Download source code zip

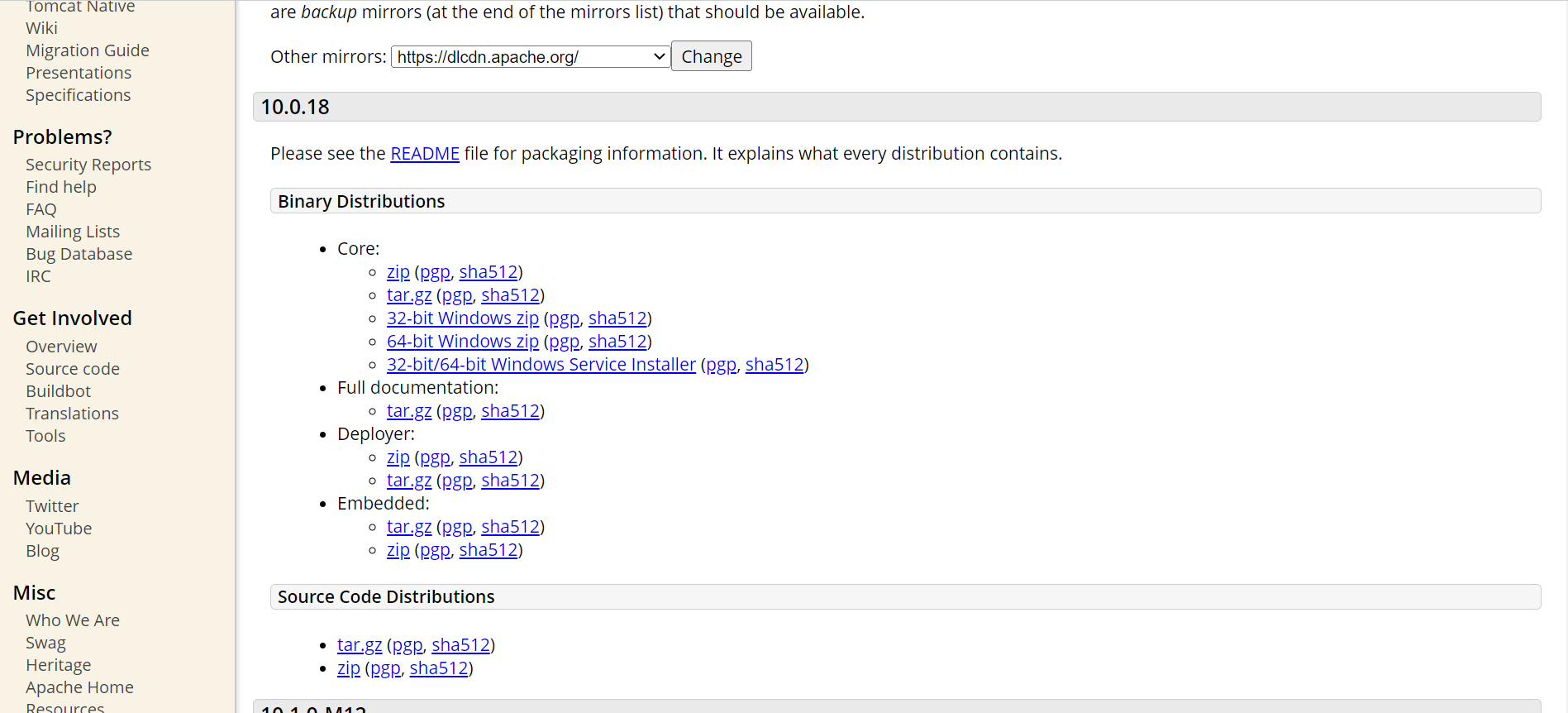349,668
